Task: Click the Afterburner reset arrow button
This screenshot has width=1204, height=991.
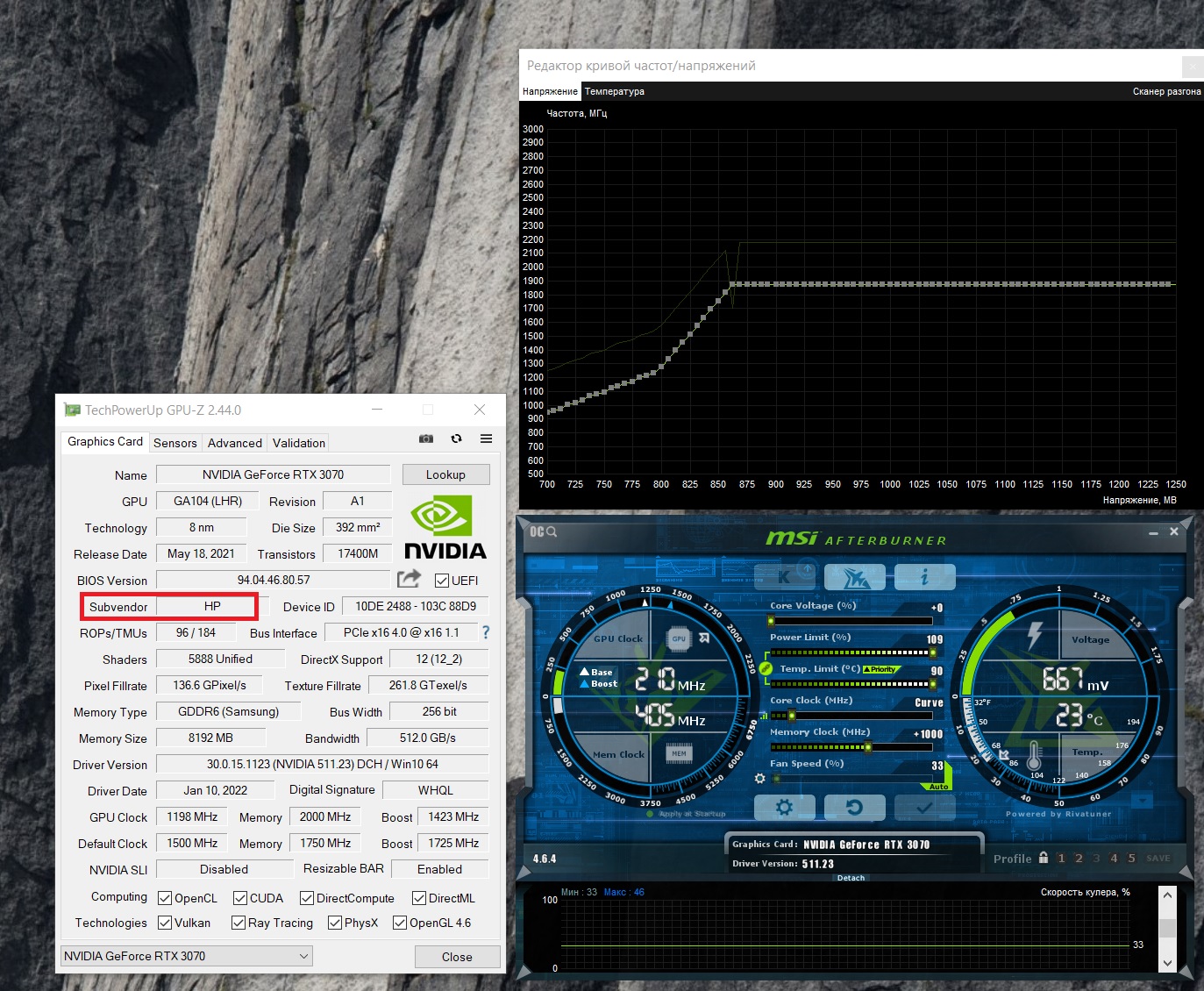Action: point(854,807)
